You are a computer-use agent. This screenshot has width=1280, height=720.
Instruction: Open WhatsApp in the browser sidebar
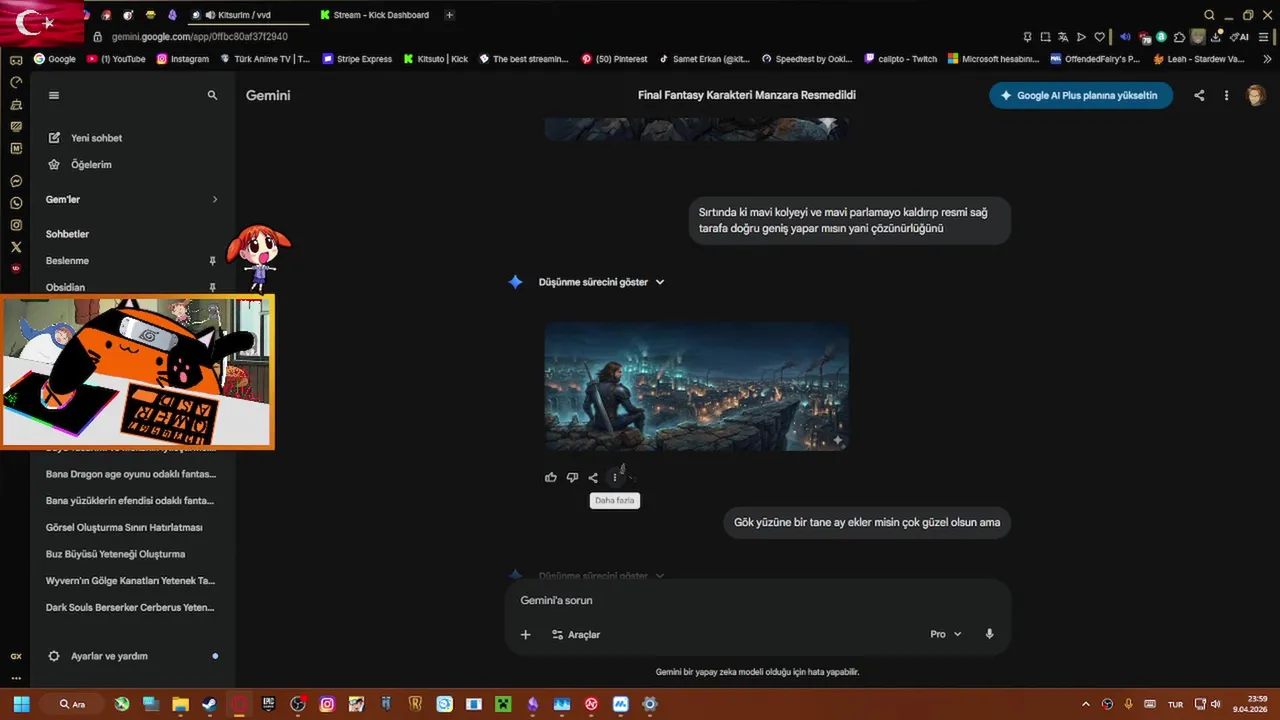coord(16,203)
